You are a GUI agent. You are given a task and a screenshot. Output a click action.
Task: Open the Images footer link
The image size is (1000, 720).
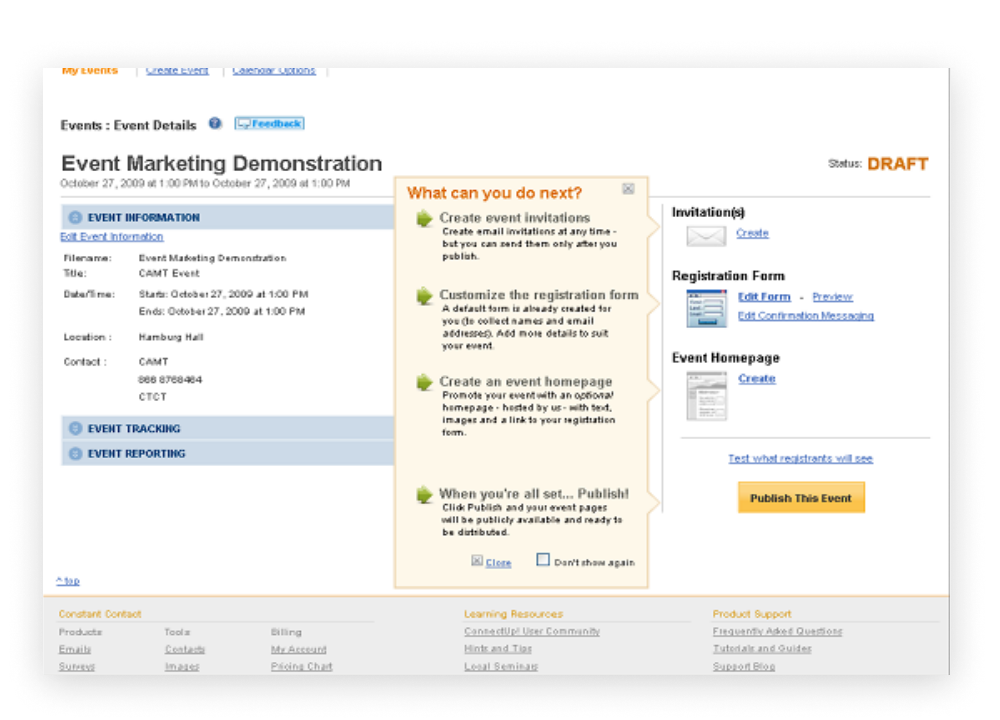click(x=182, y=666)
